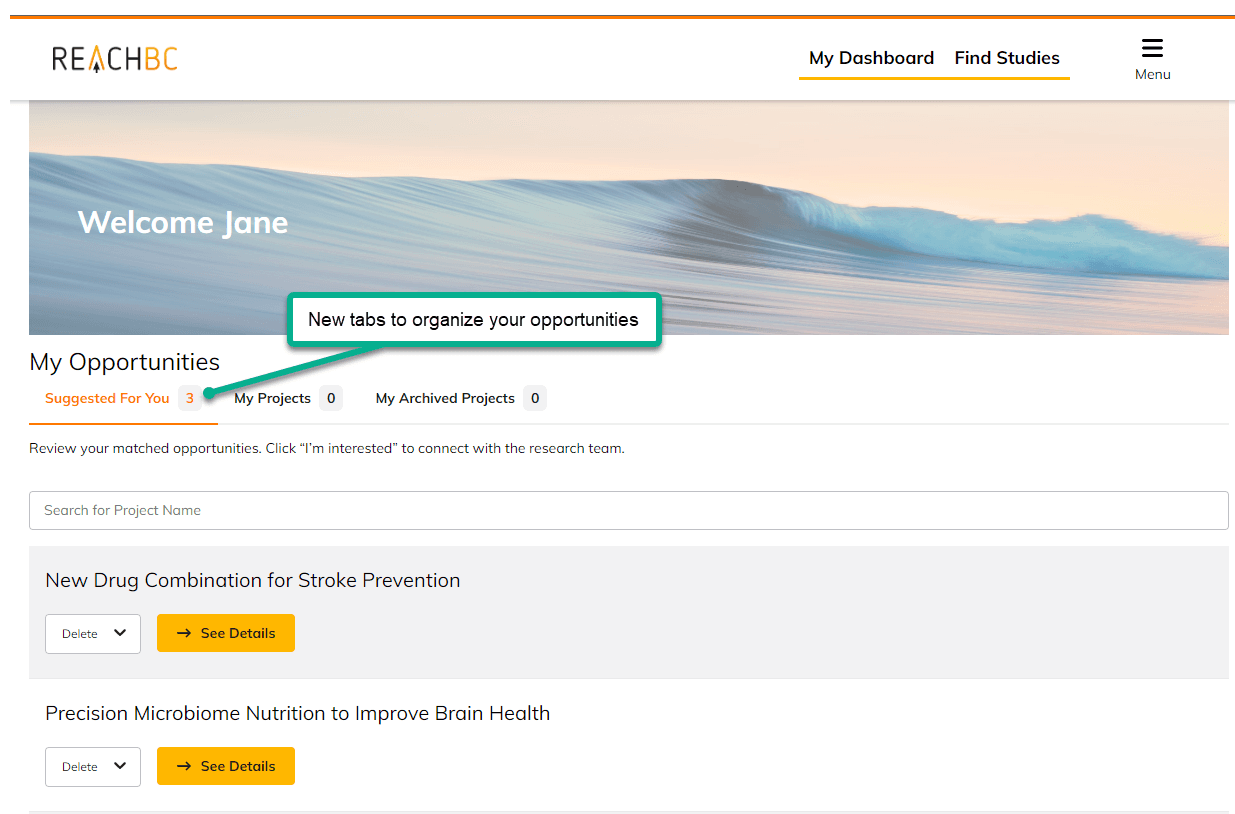Click arrow icon in Stroke Prevention See Details
This screenshot has height=814, width=1235.
click(184, 633)
